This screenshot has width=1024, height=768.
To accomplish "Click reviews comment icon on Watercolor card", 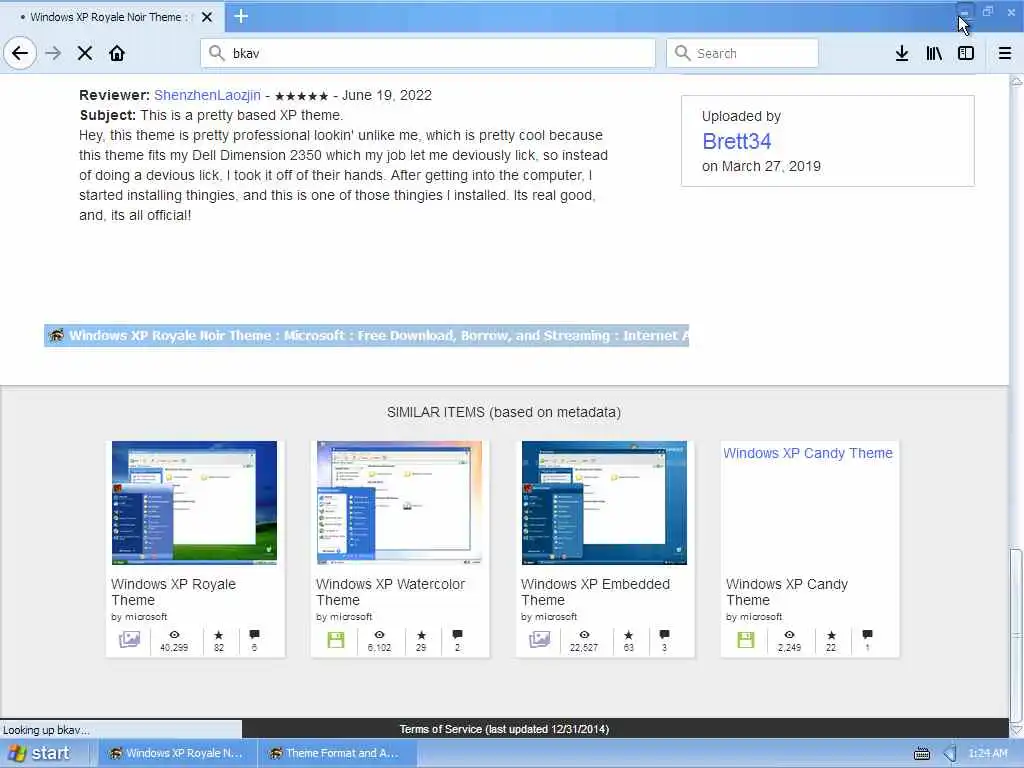I will tap(457, 634).
